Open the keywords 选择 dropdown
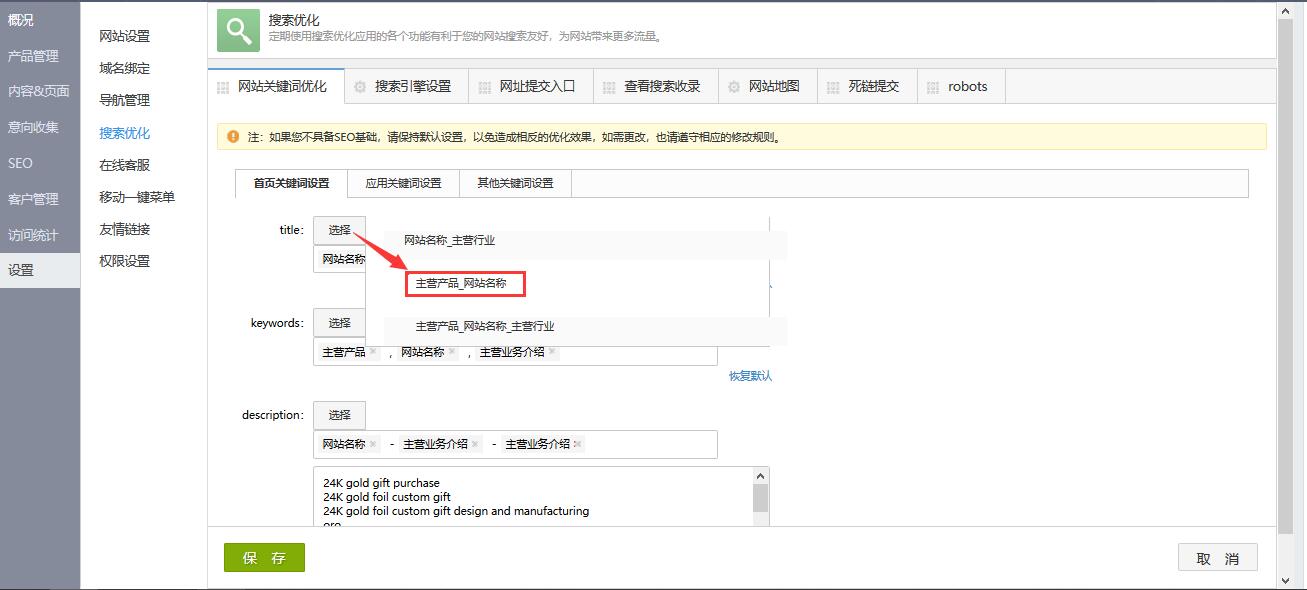The image size is (1307, 590). [339, 323]
